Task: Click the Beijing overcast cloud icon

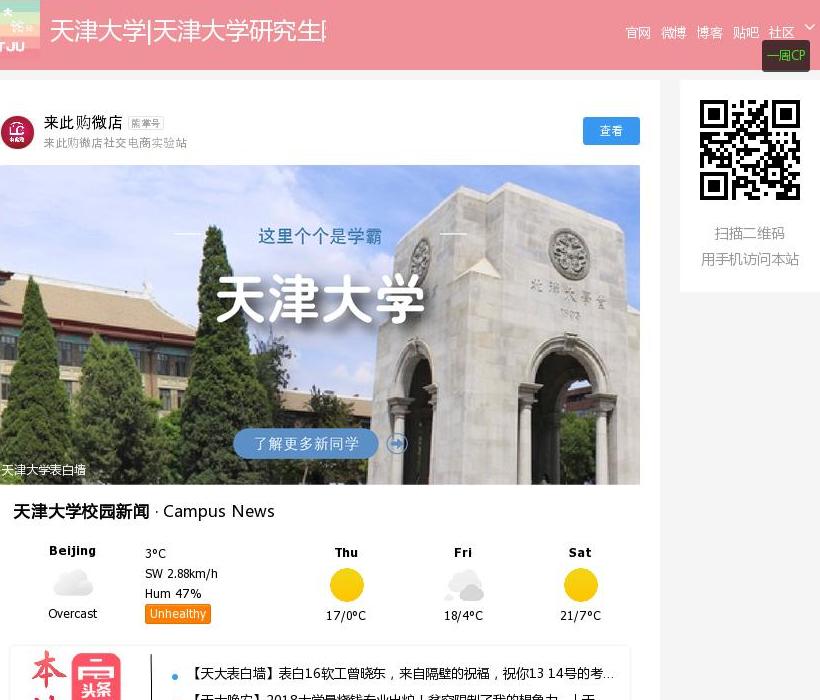Action: coord(73,583)
